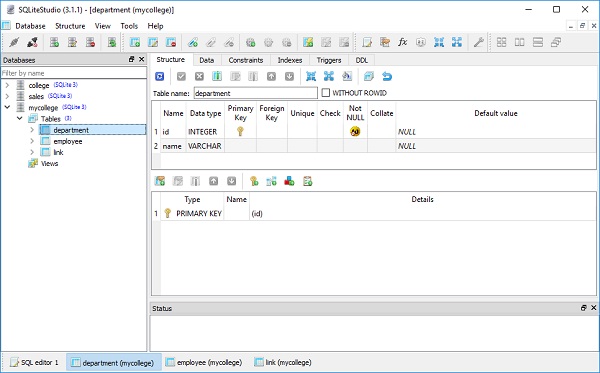Switch to the Data tab
Screen dimensions: 600x373
point(206,60)
